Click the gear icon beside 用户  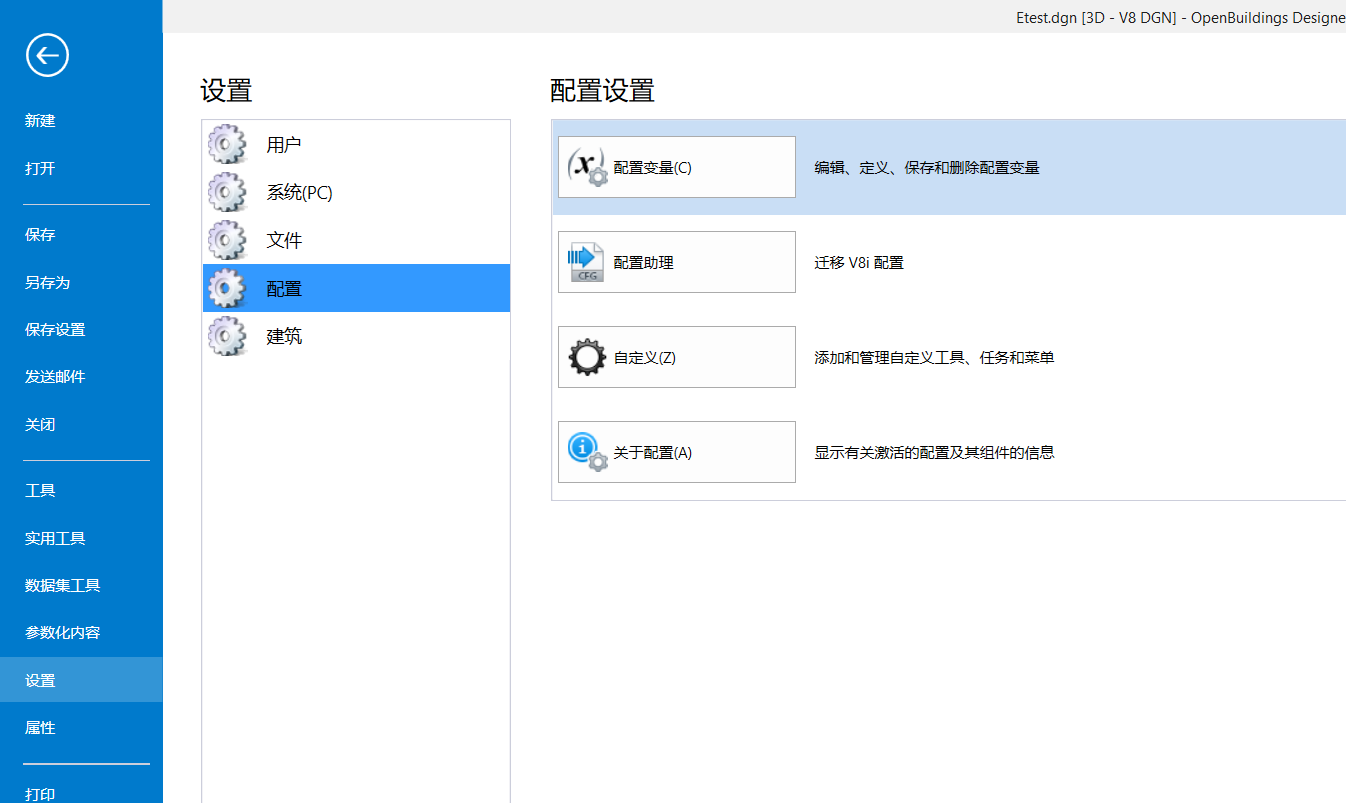pos(227,145)
